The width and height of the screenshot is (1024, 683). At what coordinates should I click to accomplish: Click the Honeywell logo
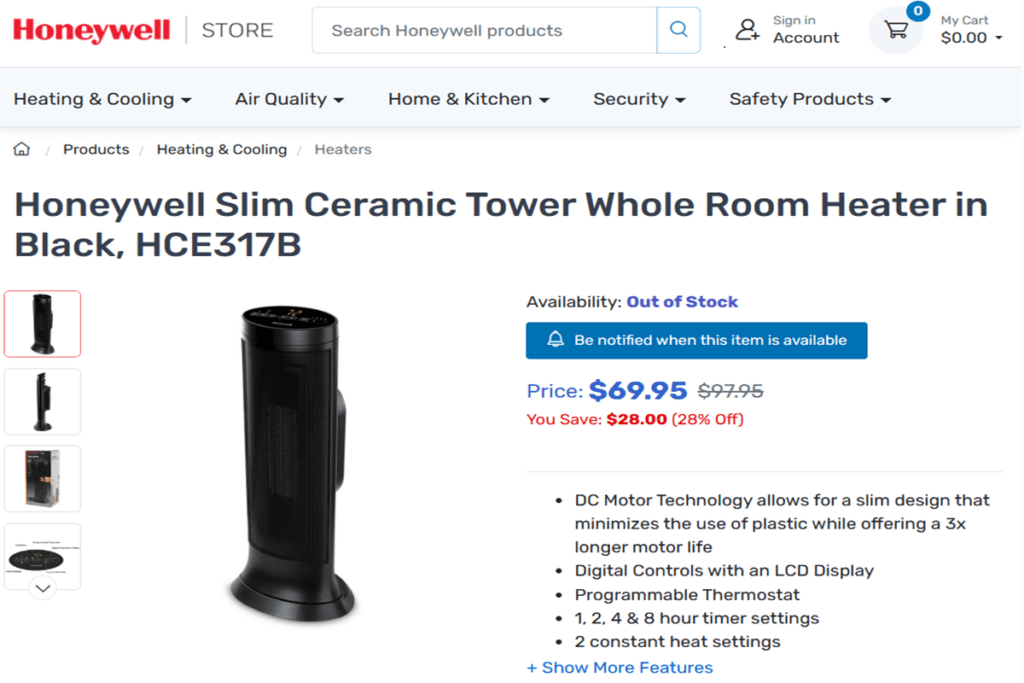pos(91,30)
